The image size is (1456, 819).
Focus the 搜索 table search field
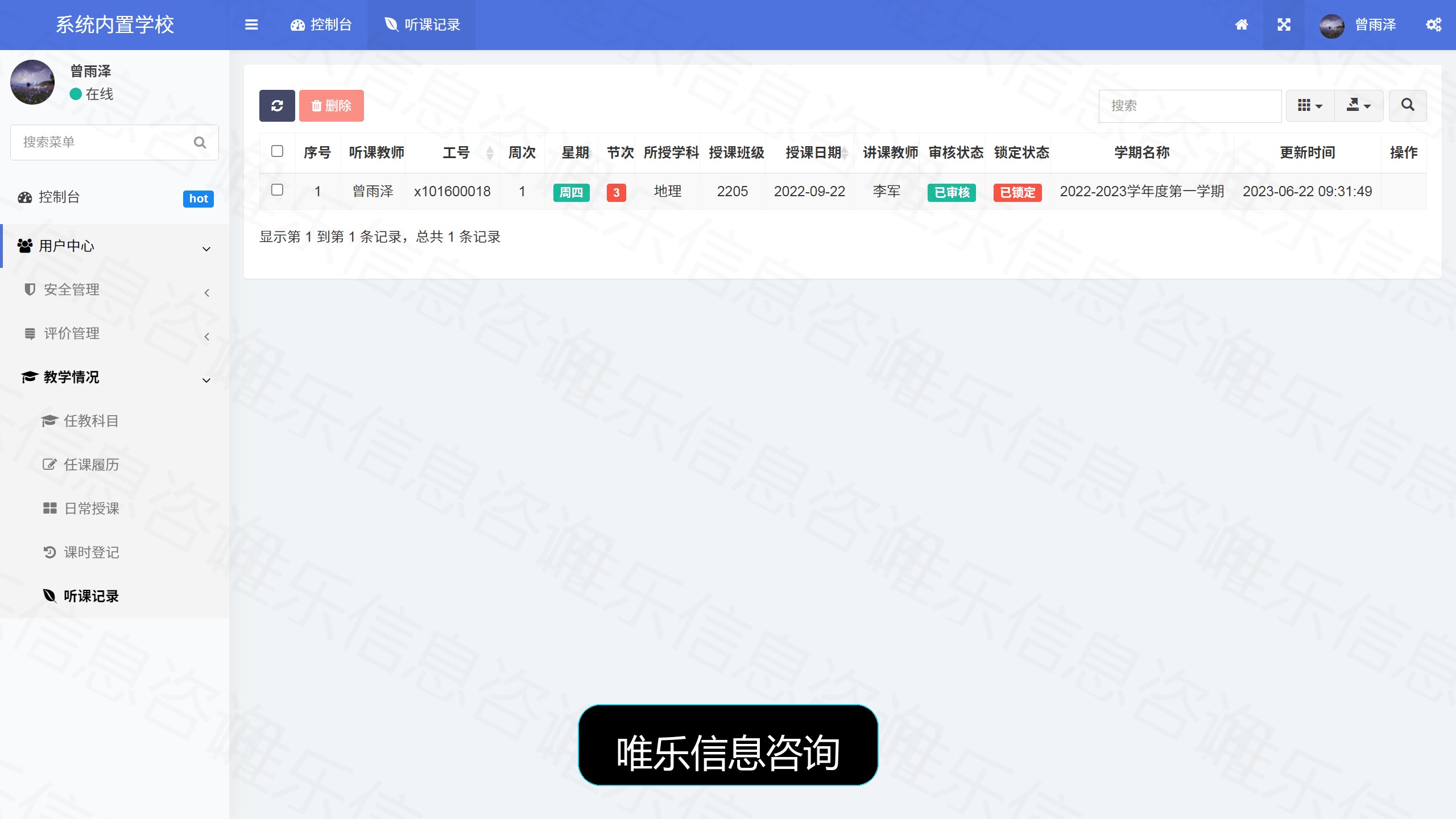[1190, 106]
